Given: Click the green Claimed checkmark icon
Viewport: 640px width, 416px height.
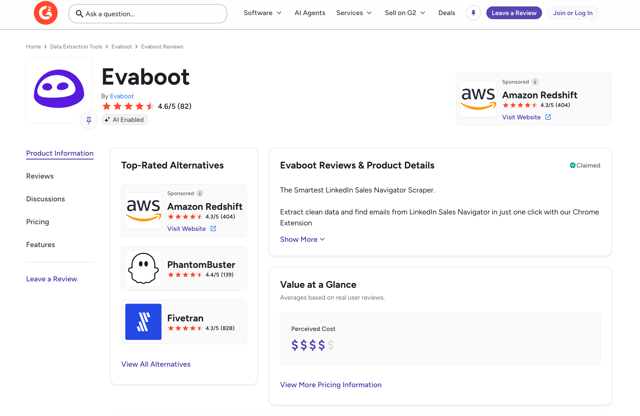Looking at the screenshot, I should 572,165.
